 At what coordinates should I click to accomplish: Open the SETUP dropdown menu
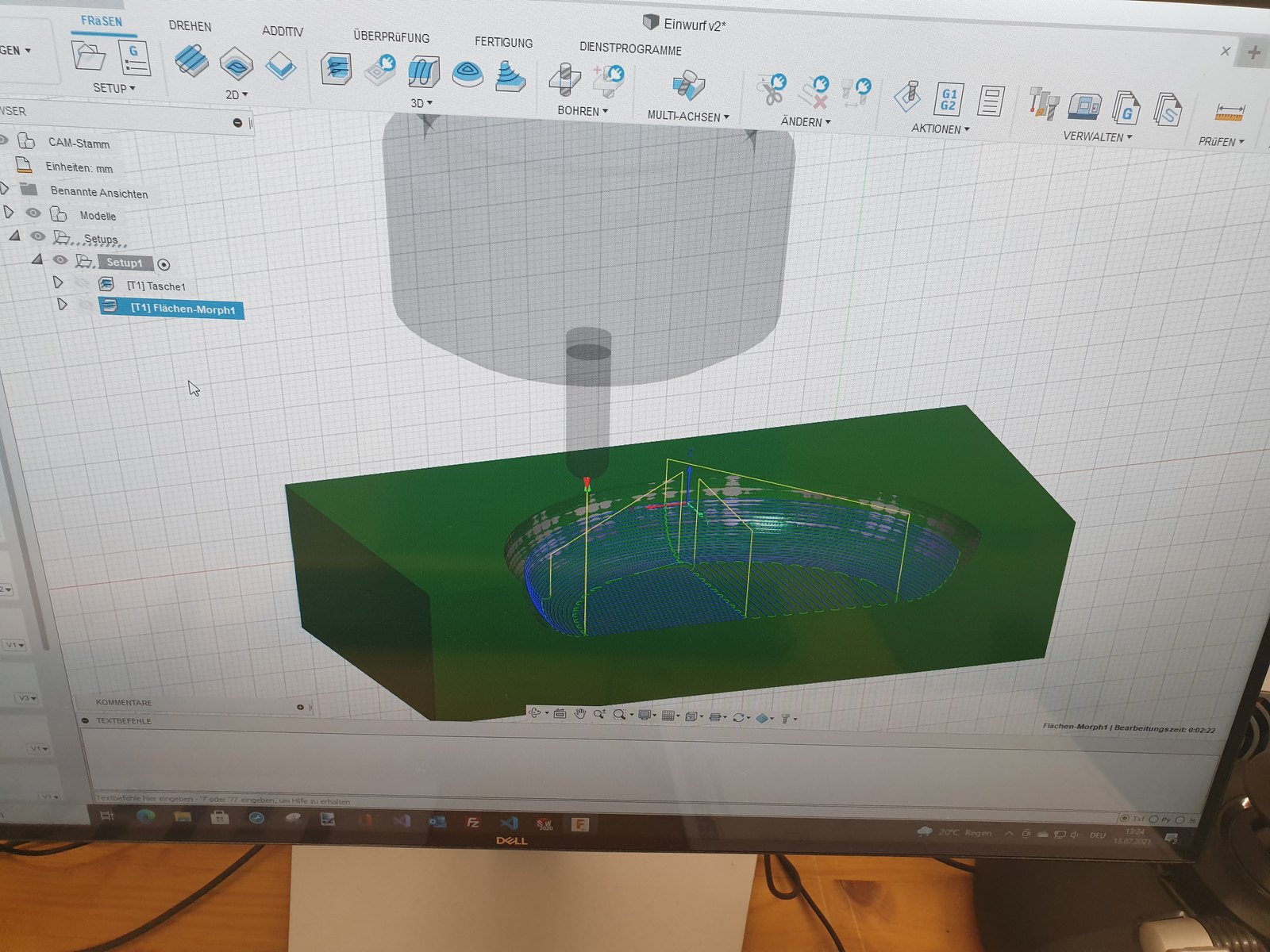pyautogui.click(x=114, y=88)
